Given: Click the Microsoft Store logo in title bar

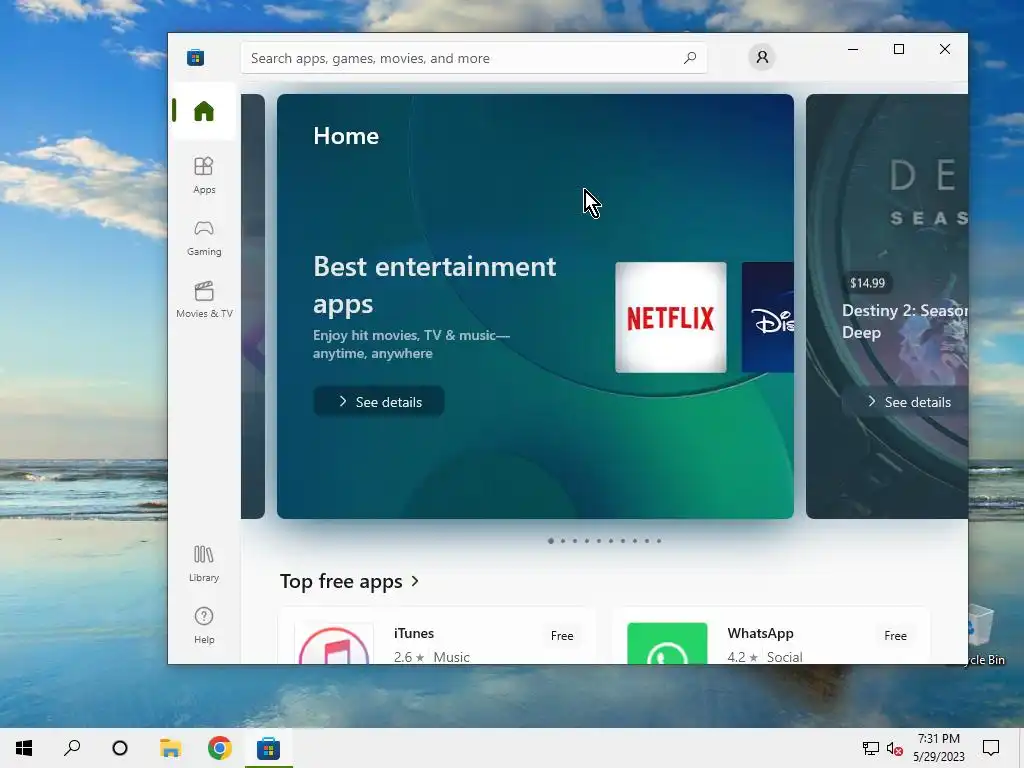Looking at the screenshot, I should pyautogui.click(x=195, y=57).
